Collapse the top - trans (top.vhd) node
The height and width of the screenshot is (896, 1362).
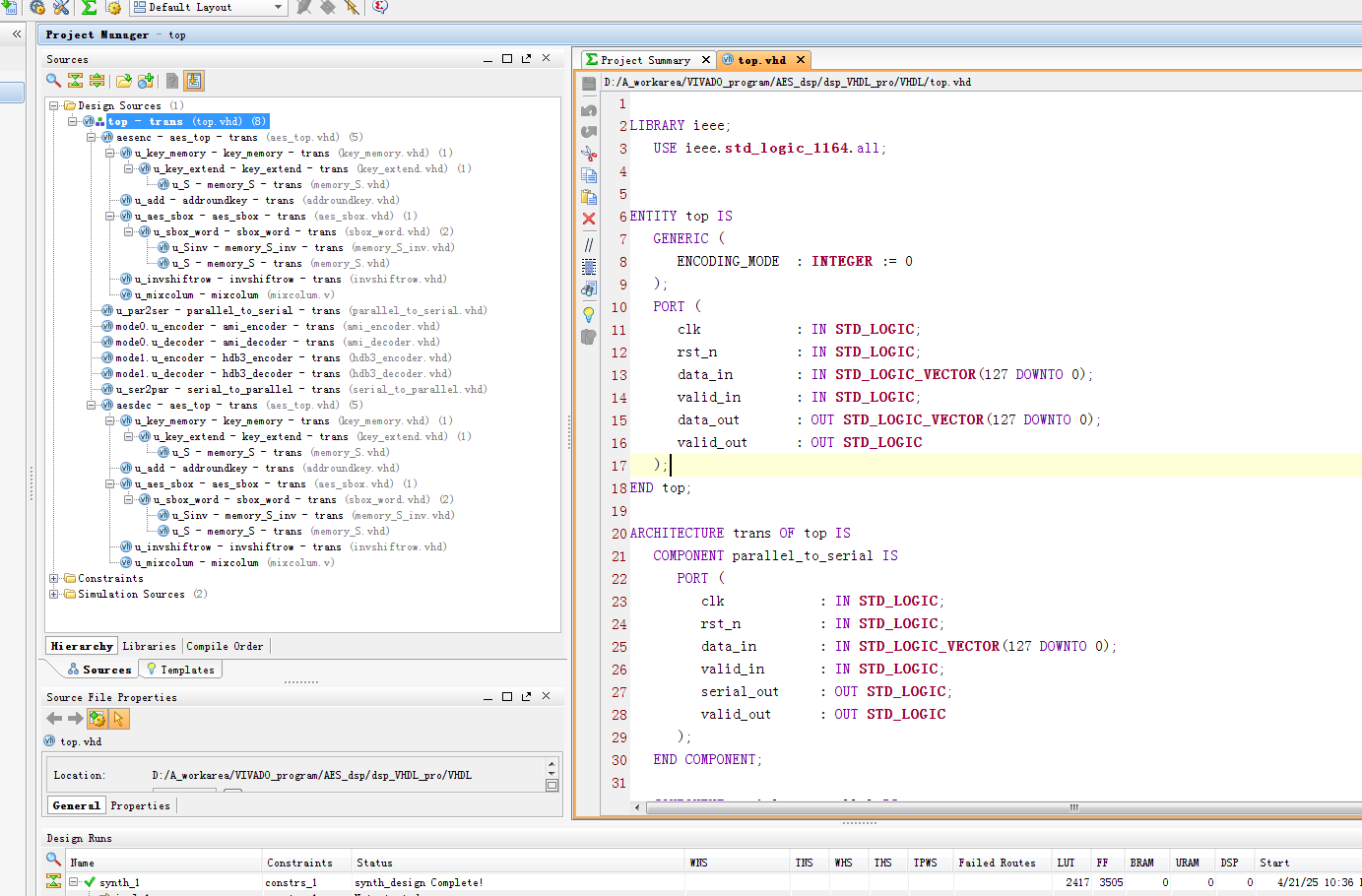click(73, 121)
